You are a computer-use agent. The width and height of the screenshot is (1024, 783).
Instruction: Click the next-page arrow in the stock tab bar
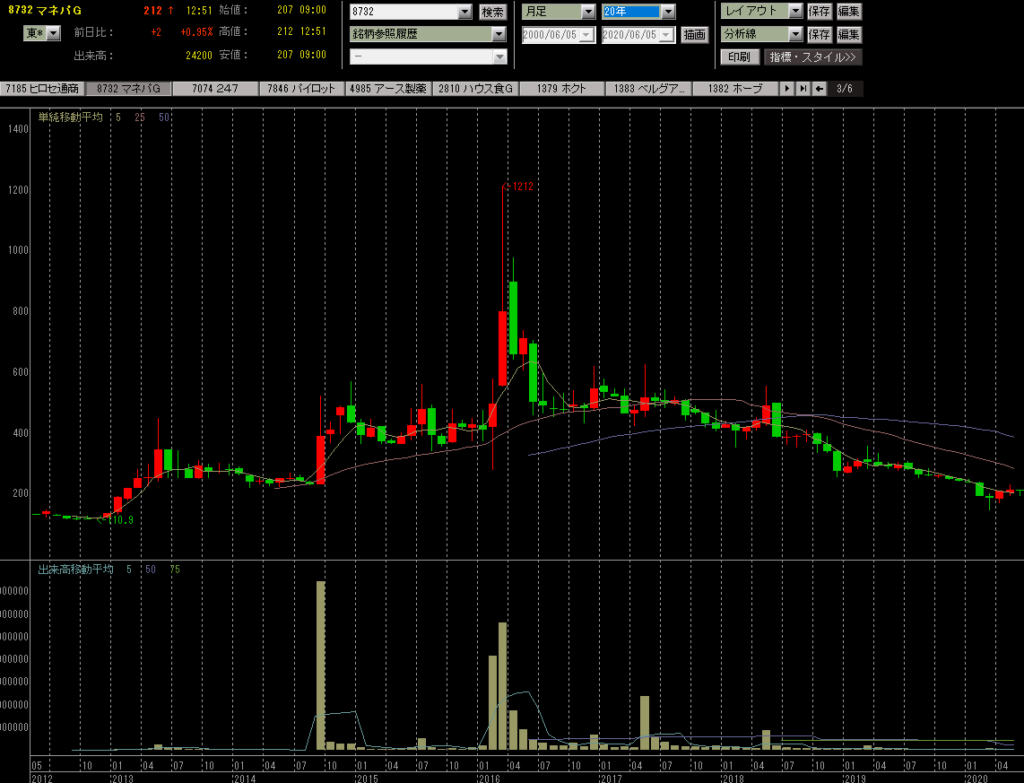tap(788, 89)
